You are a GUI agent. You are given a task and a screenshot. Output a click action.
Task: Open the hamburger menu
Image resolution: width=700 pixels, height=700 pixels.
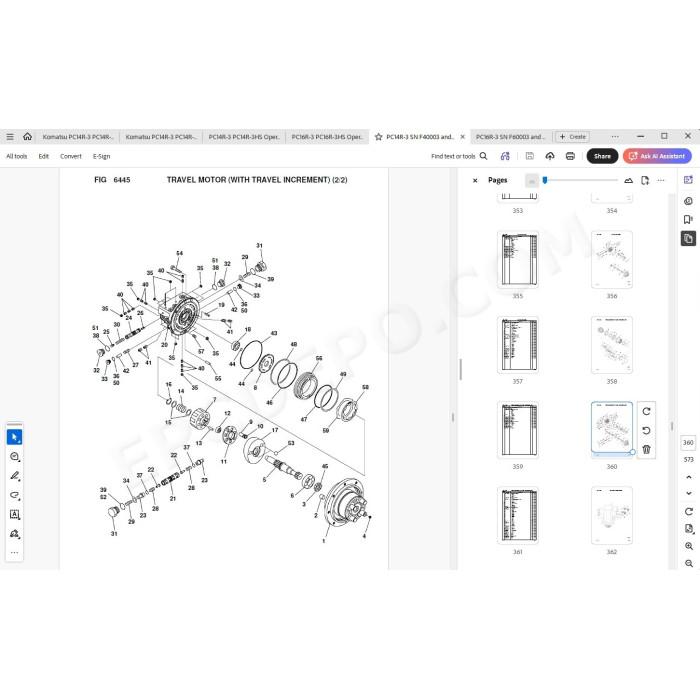coord(10,137)
